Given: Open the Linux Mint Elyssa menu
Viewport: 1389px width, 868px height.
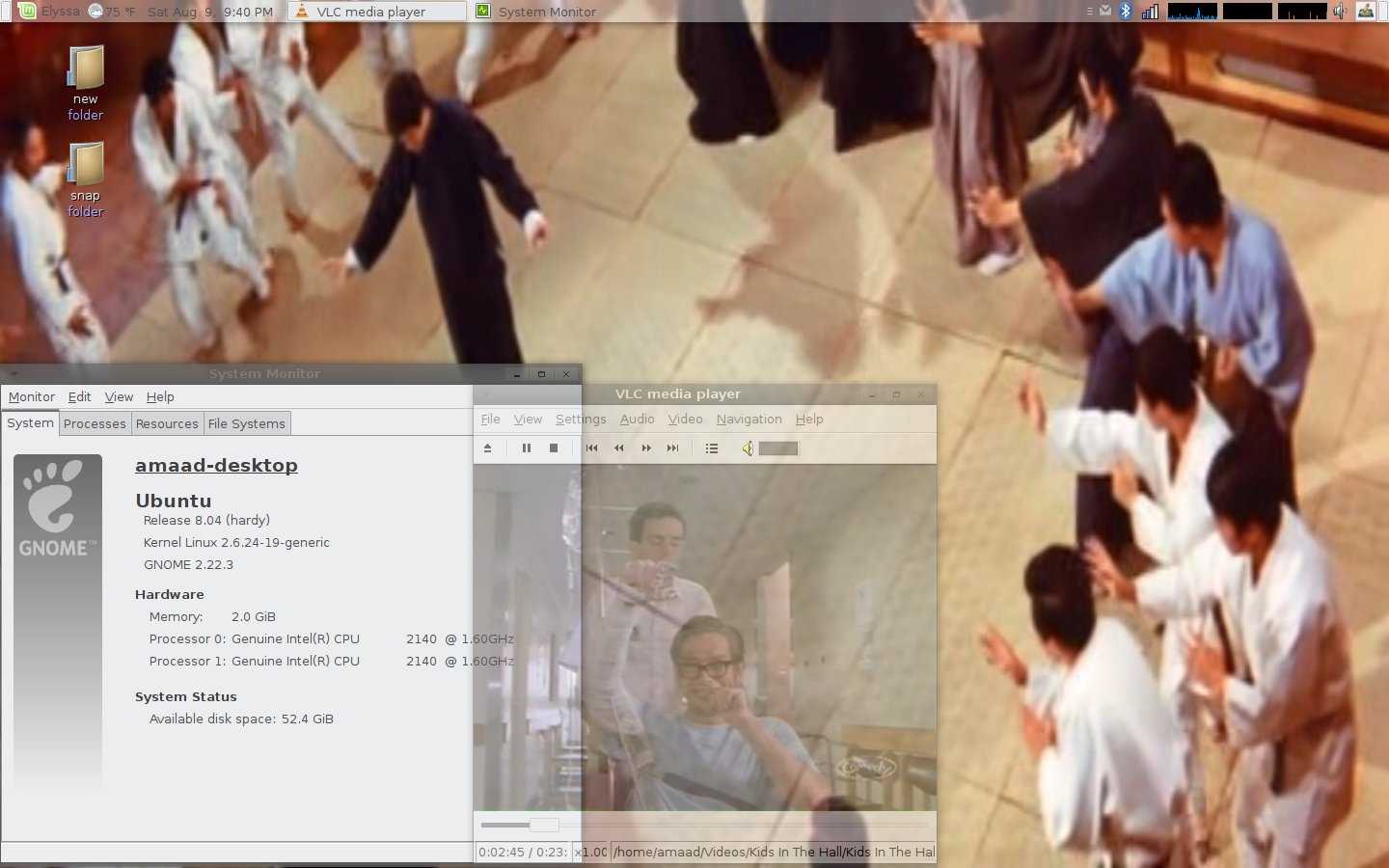Looking at the screenshot, I should [x=50, y=12].
